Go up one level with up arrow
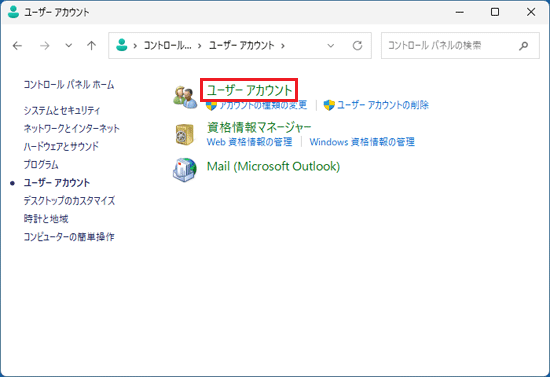The height and width of the screenshot is (377, 550). [92, 45]
